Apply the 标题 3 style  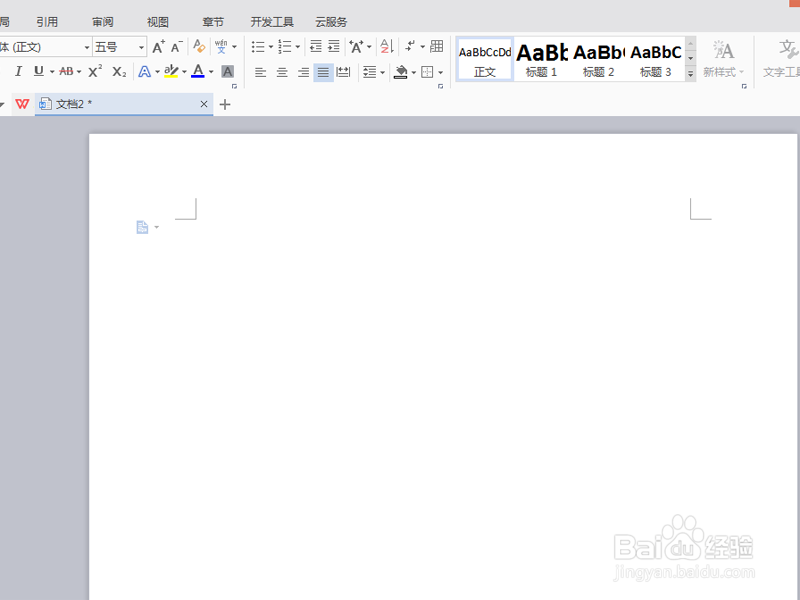[x=656, y=59]
